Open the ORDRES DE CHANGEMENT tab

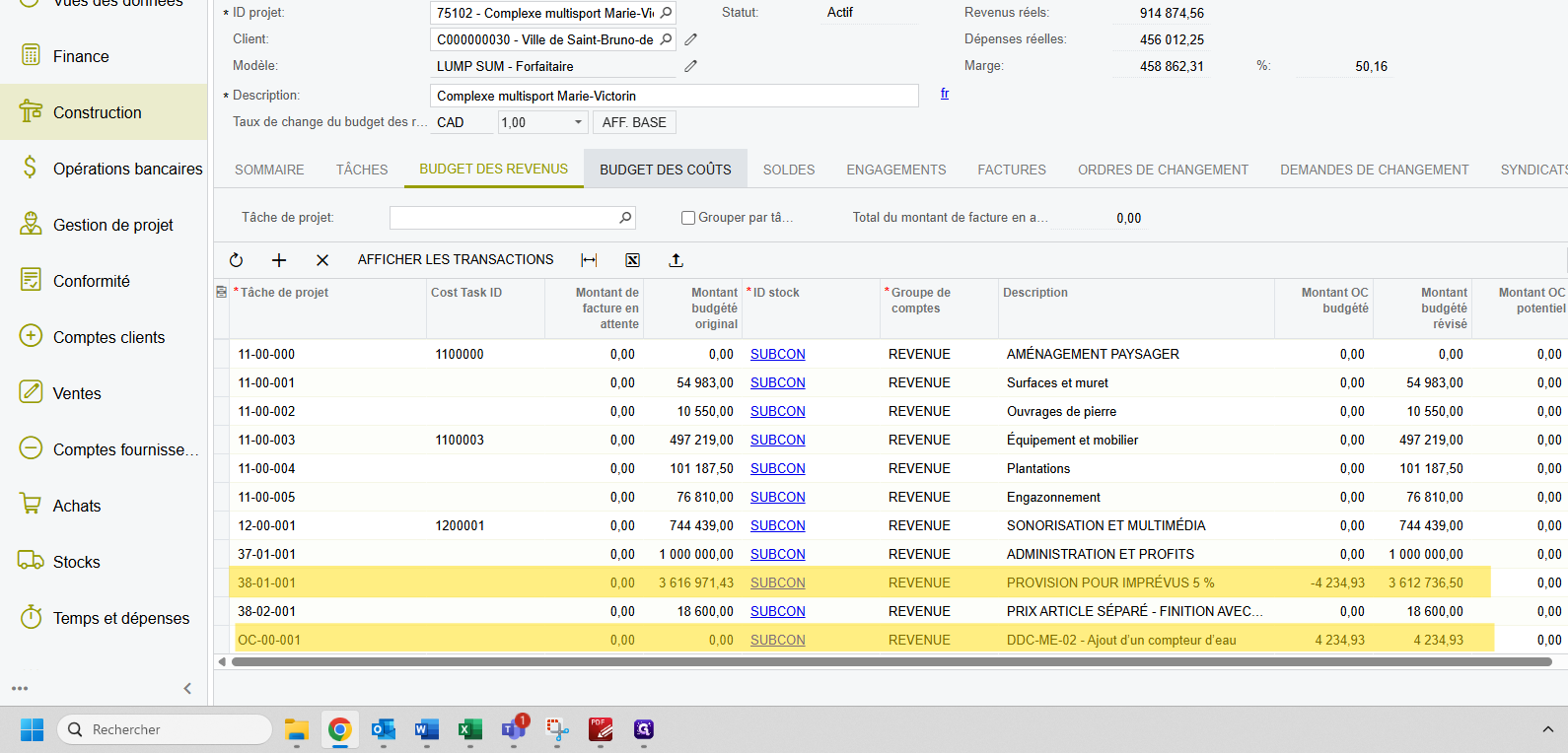pos(1163,170)
